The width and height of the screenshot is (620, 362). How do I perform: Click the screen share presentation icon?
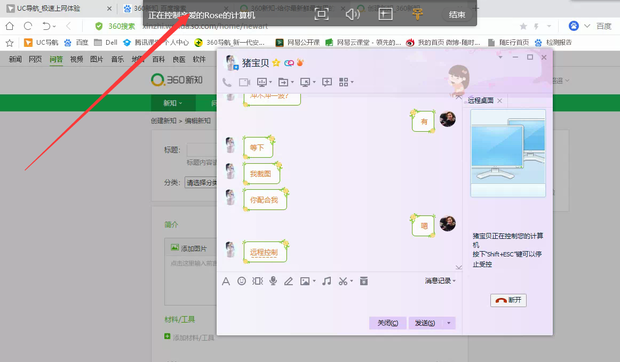[262, 82]
